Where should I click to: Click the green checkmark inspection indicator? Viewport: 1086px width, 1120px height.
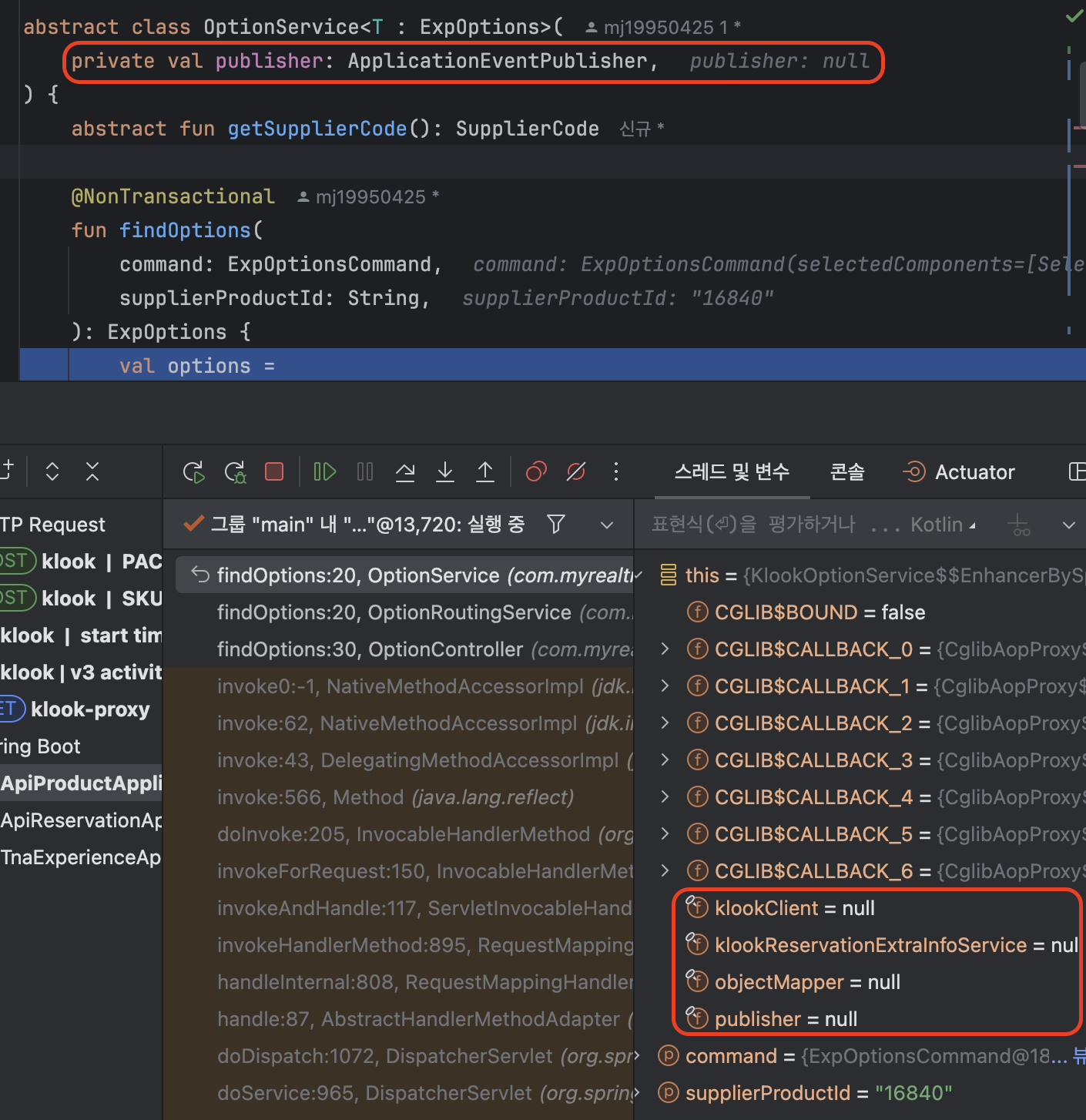click(x=1074, y=16)
